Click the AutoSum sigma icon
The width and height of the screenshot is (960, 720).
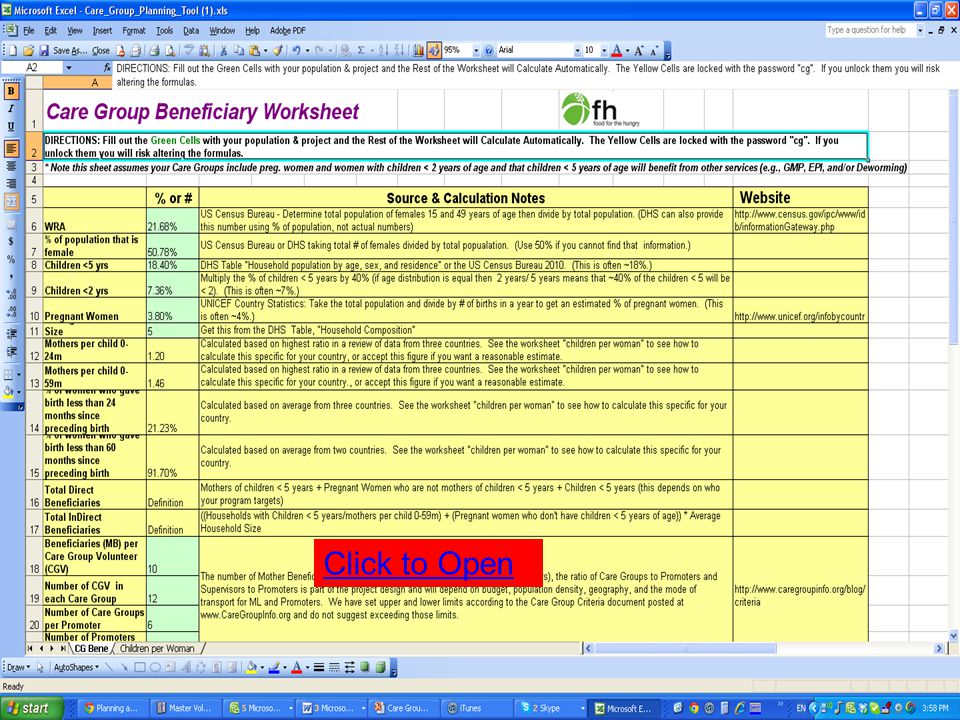[361, 50]
